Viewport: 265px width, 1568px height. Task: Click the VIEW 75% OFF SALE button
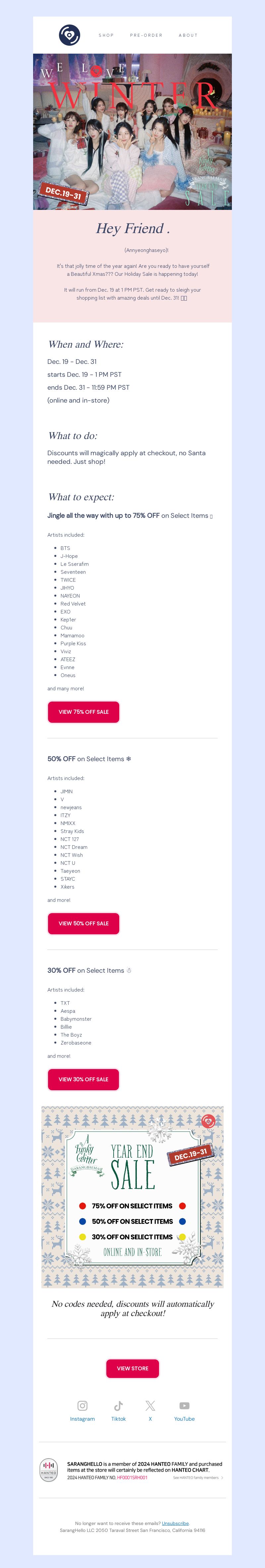point(83,711)
